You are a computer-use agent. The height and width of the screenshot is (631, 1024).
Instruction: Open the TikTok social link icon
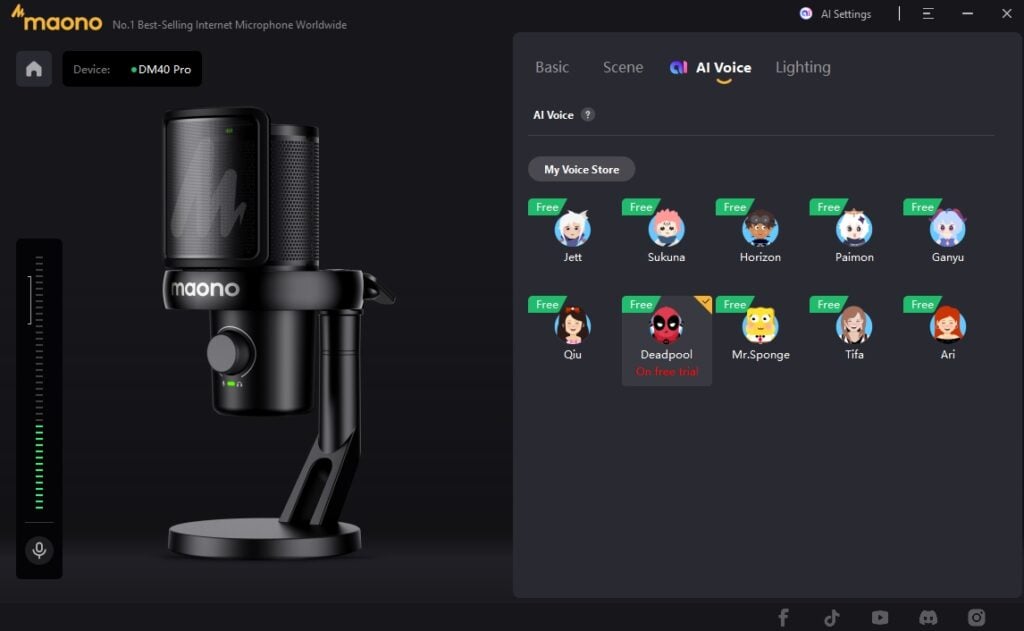click(x=831, y=617)
